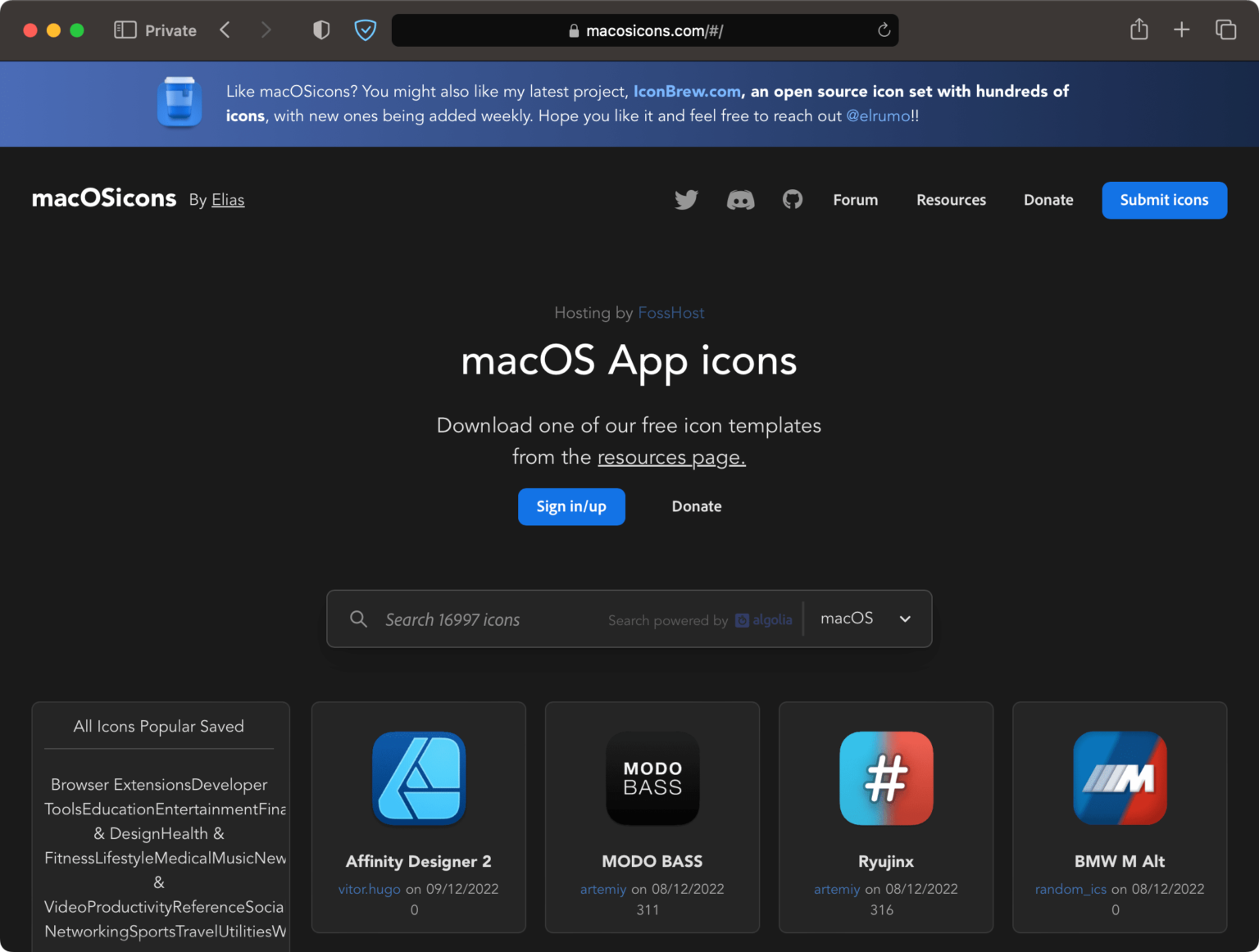Screen dimensions: 1259x952
Task: Click the macOSicons logo
Action: (x=104, y=198)
